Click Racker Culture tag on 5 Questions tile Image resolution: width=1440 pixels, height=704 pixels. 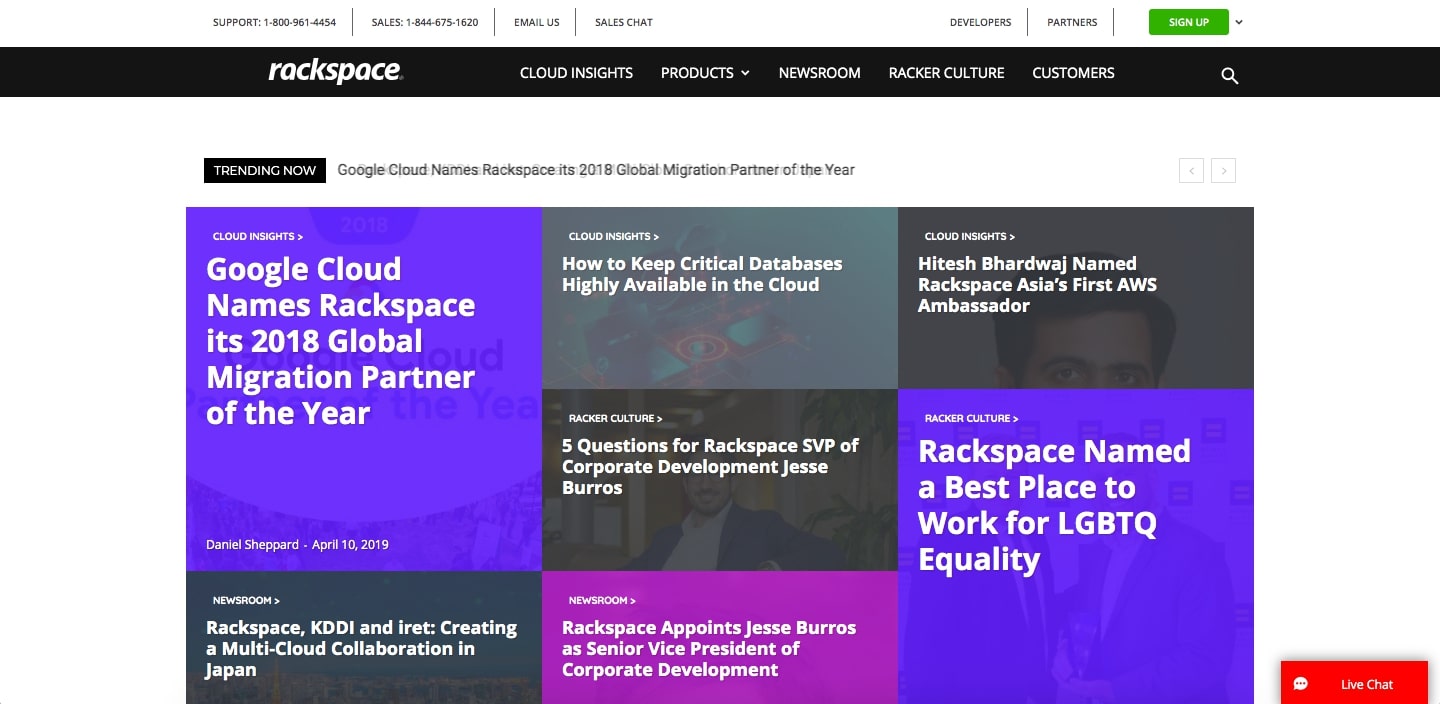616,419
